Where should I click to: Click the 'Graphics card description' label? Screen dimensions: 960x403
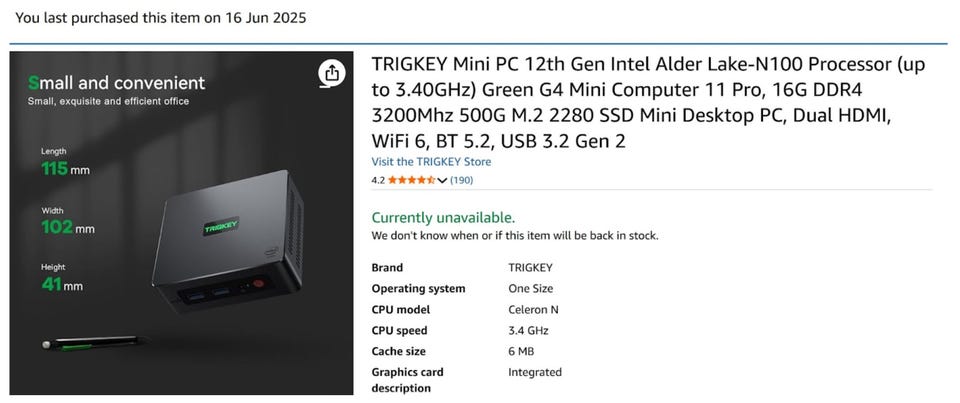point(407,380)
